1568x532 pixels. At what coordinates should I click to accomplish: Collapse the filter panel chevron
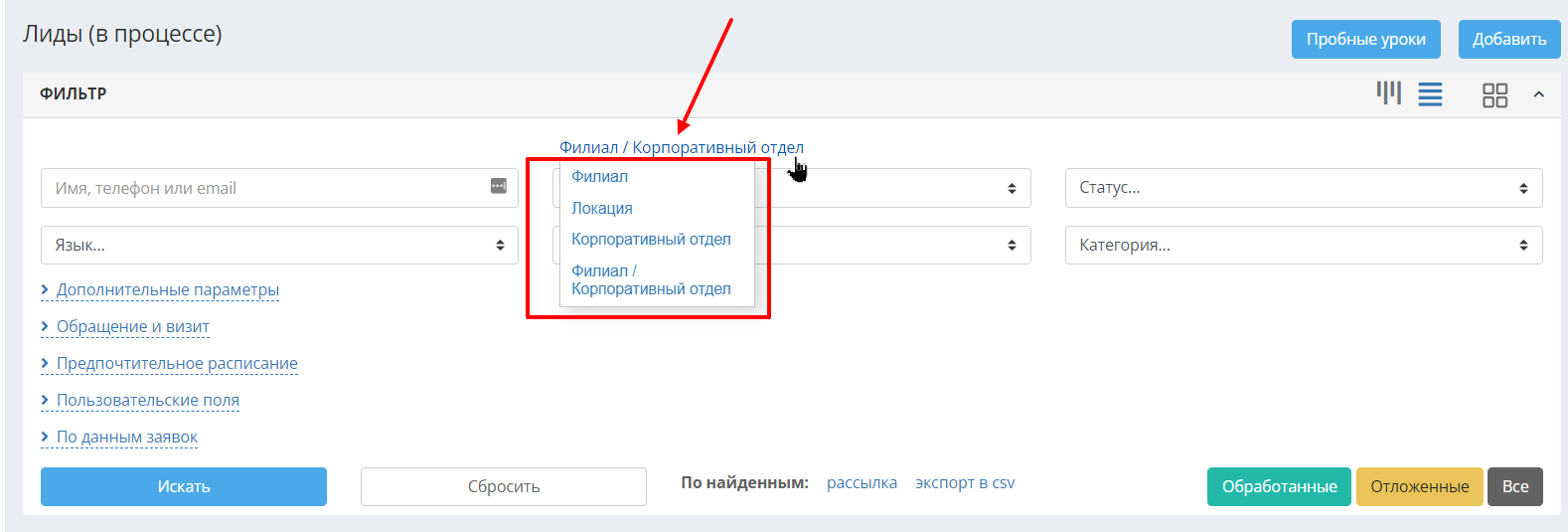click(1538, 94)
